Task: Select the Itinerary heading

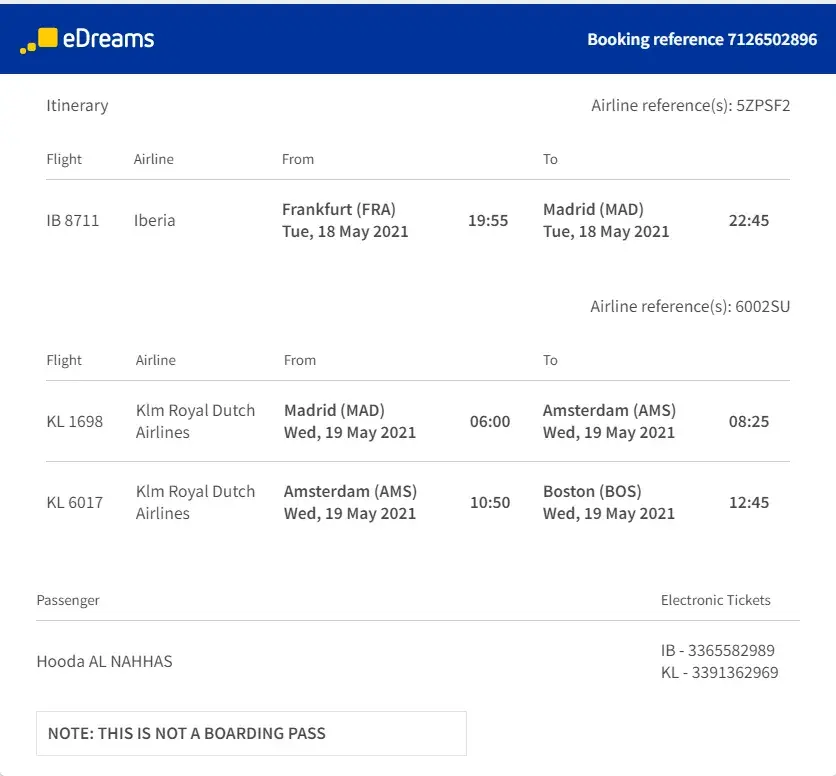Action: [x=77, y=105]
